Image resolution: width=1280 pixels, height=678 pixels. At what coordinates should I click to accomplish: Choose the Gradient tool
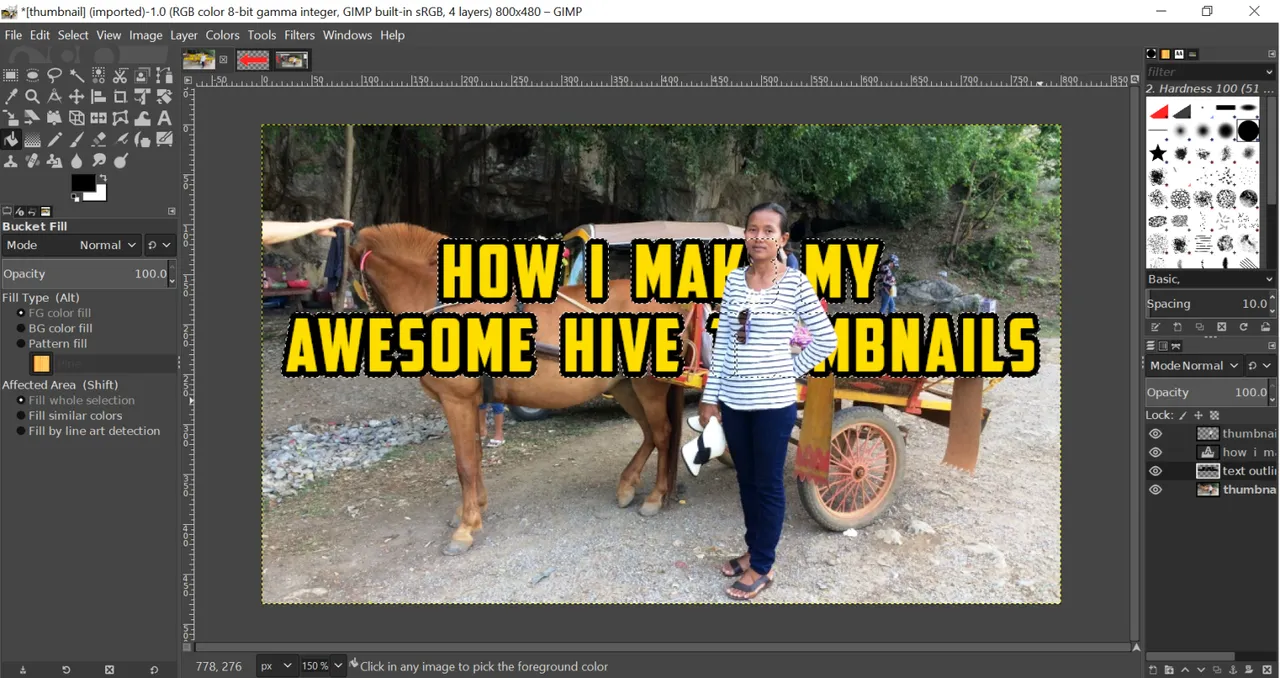(x=33, y=140)
